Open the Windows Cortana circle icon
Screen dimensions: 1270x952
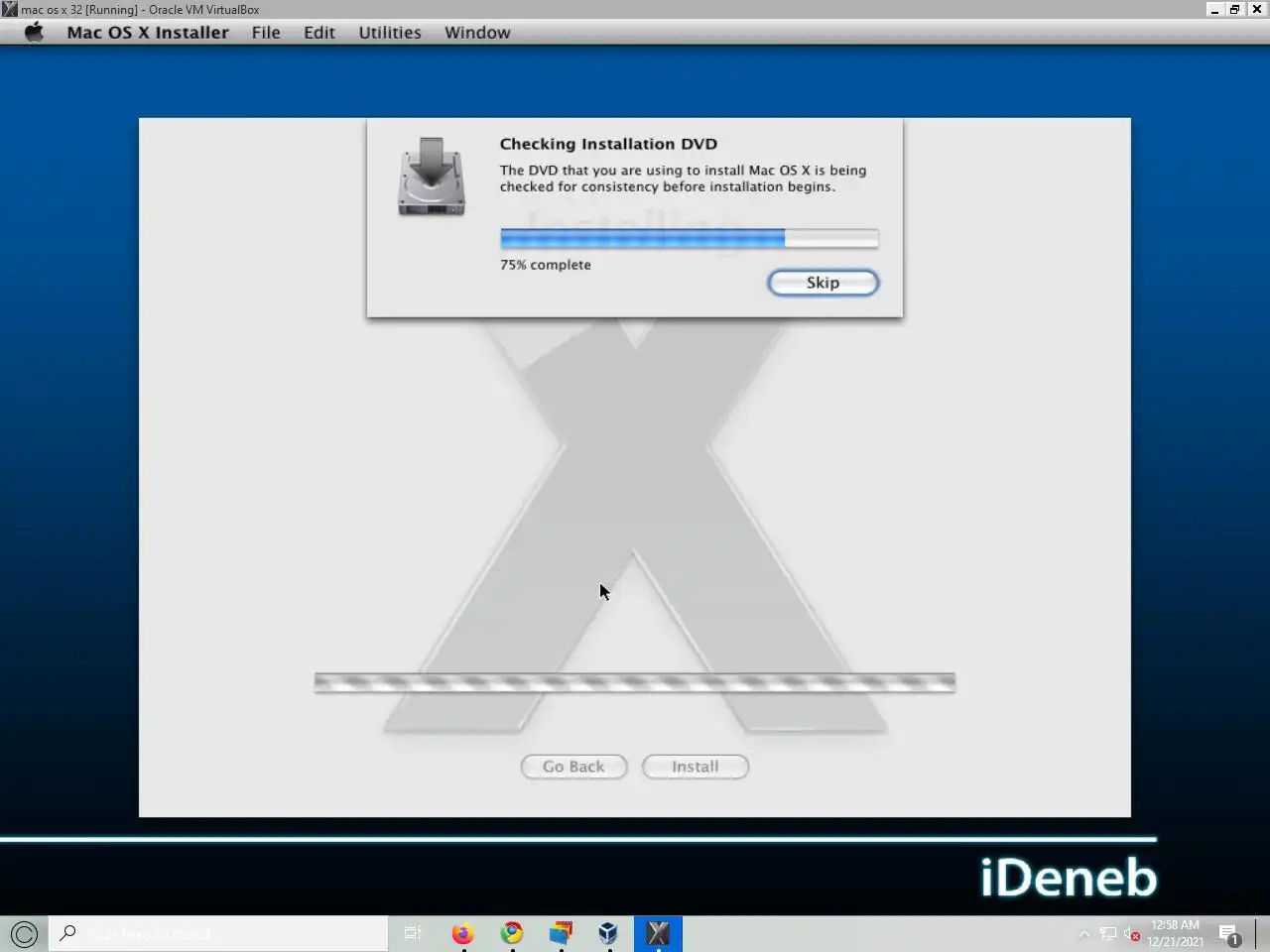click(24, 933)
